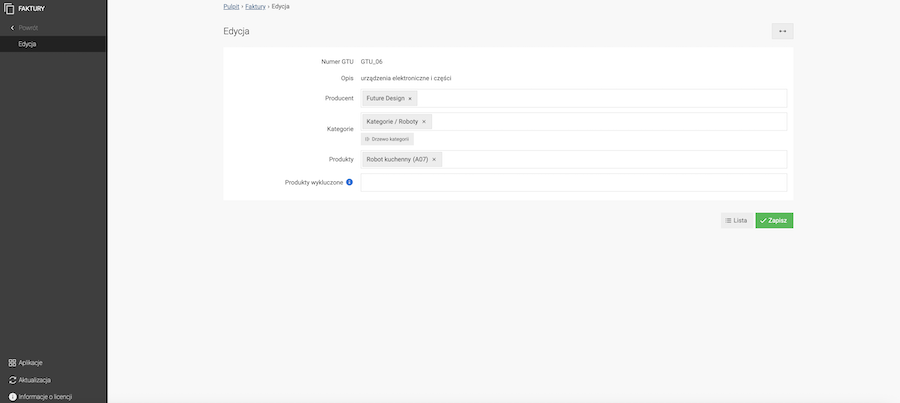Image resolution: width=900 pixels, height=403 pixels.
Task: Click the Faktury module icon in sidebar
Action: (x=10, y=8)
